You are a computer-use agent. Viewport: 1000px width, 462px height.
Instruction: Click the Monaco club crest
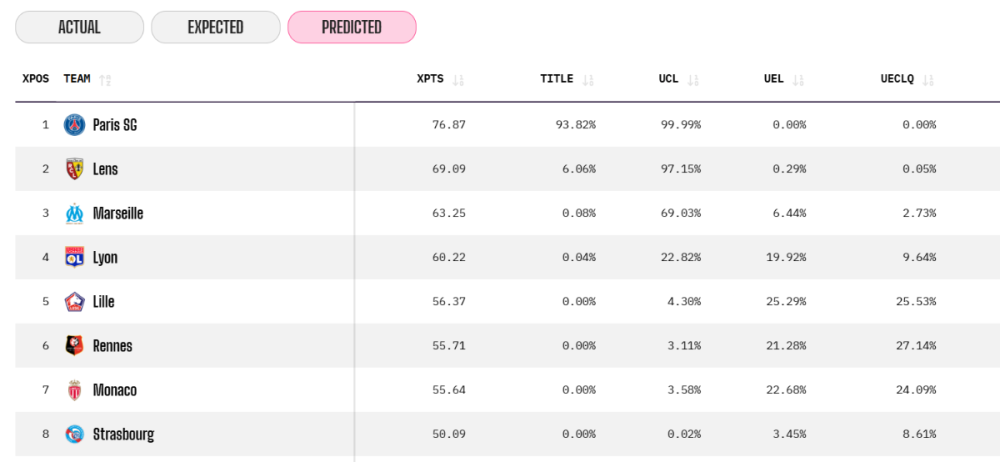pyautogui.click(x=75, y=390)
